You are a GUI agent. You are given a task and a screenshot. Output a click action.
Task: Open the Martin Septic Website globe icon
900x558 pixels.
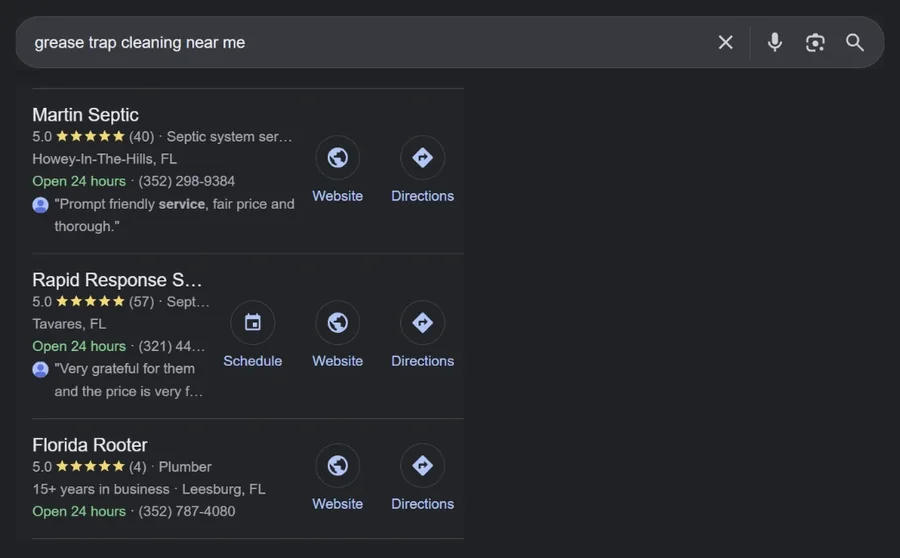click(338, 157)
